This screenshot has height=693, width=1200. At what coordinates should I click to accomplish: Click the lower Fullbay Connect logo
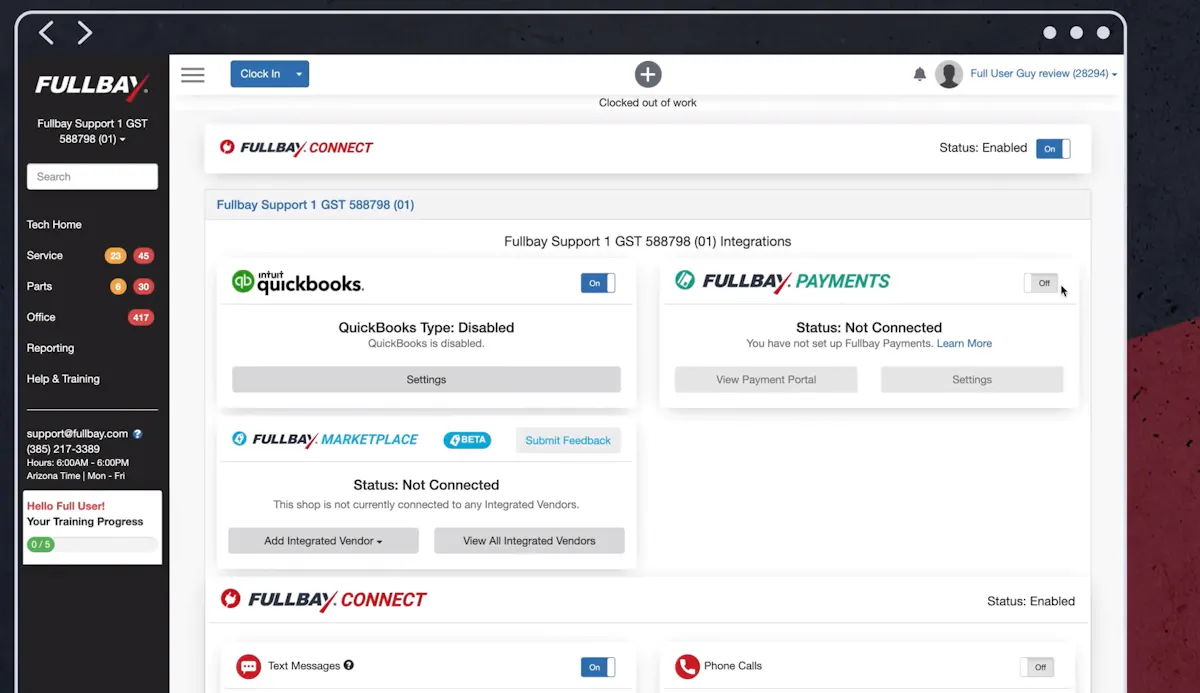(323, 600)
